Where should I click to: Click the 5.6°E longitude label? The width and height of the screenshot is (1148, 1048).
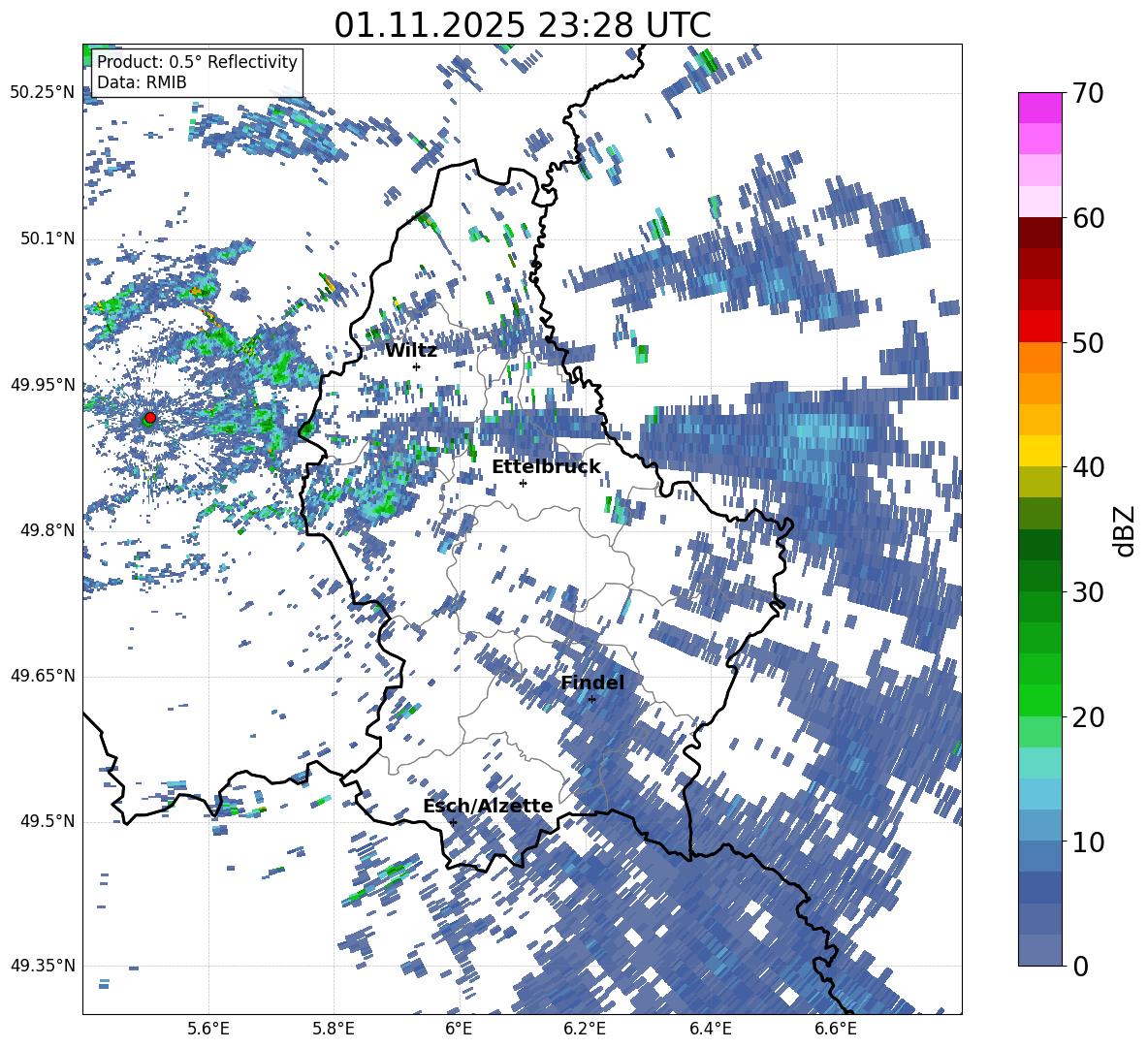(x=208, y=1029)
